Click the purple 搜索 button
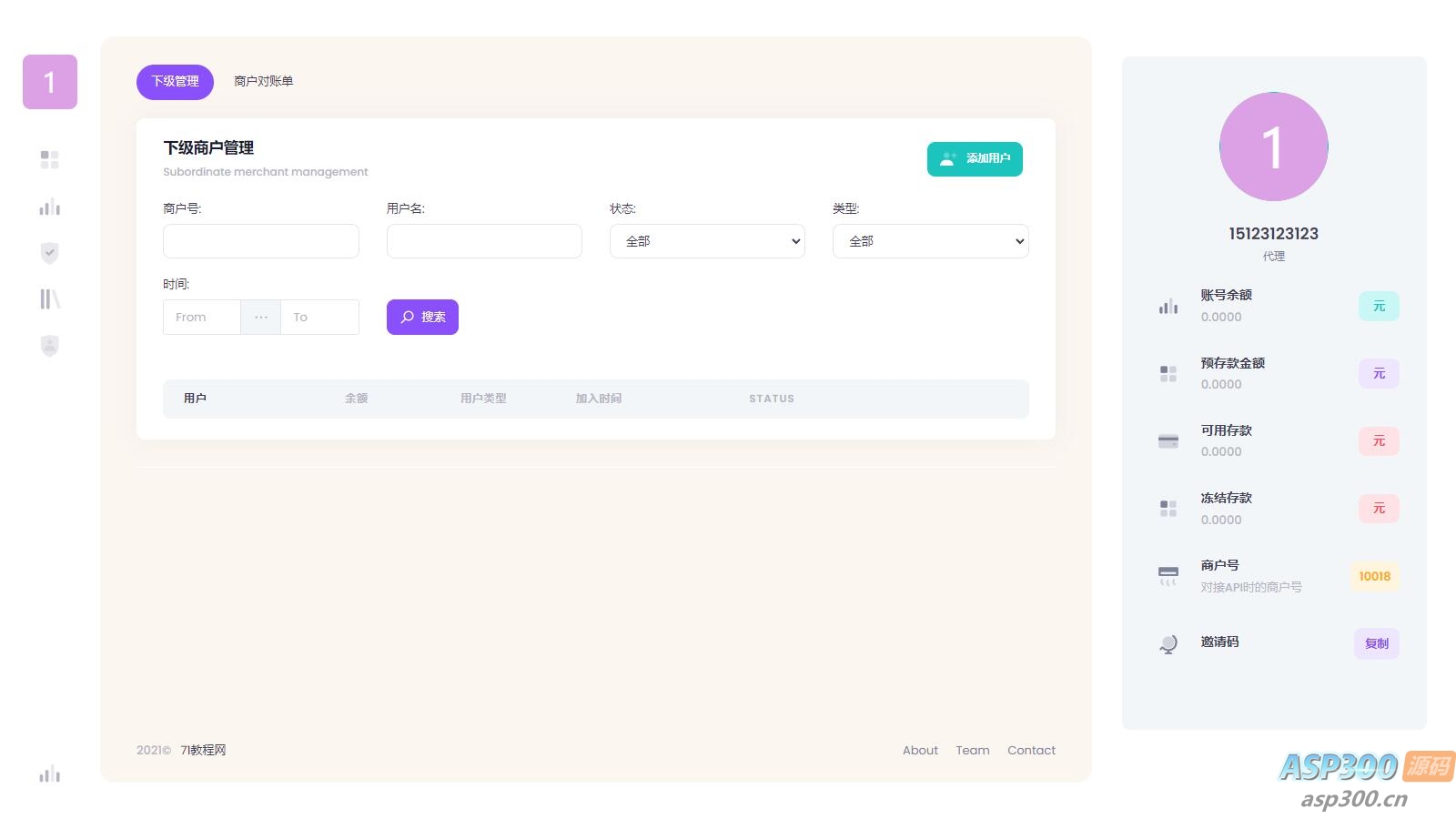Screen dimensions: 1456x819 pyautogui.click(x=422, y=318)
